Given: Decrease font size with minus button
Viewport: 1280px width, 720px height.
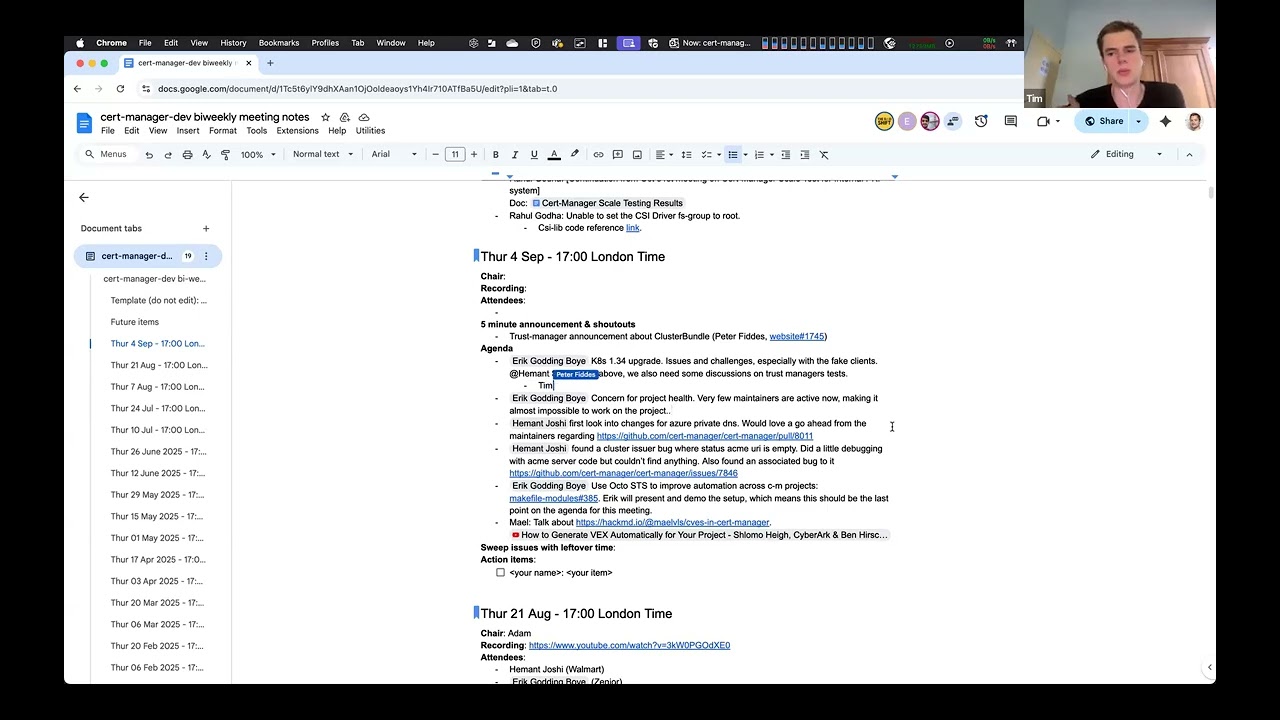Looking at the screenshot, I should pos(435,154).
